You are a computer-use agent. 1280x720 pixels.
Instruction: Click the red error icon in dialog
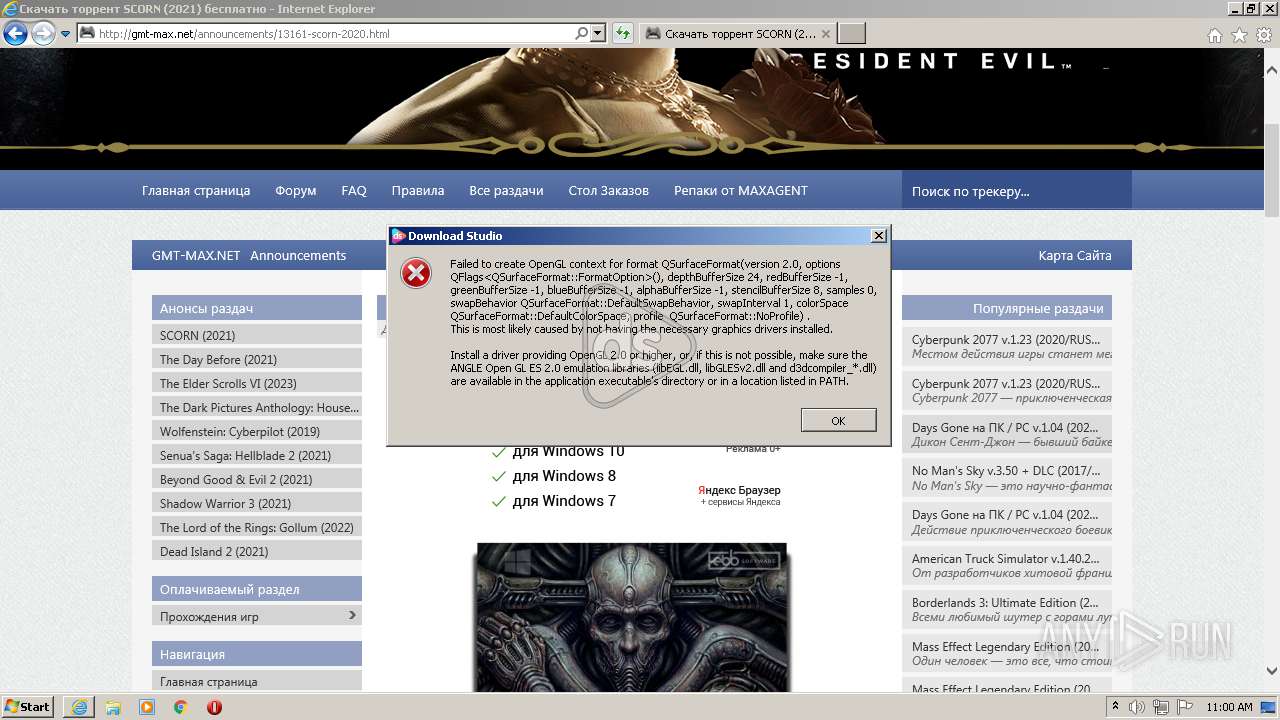point(416,272)
